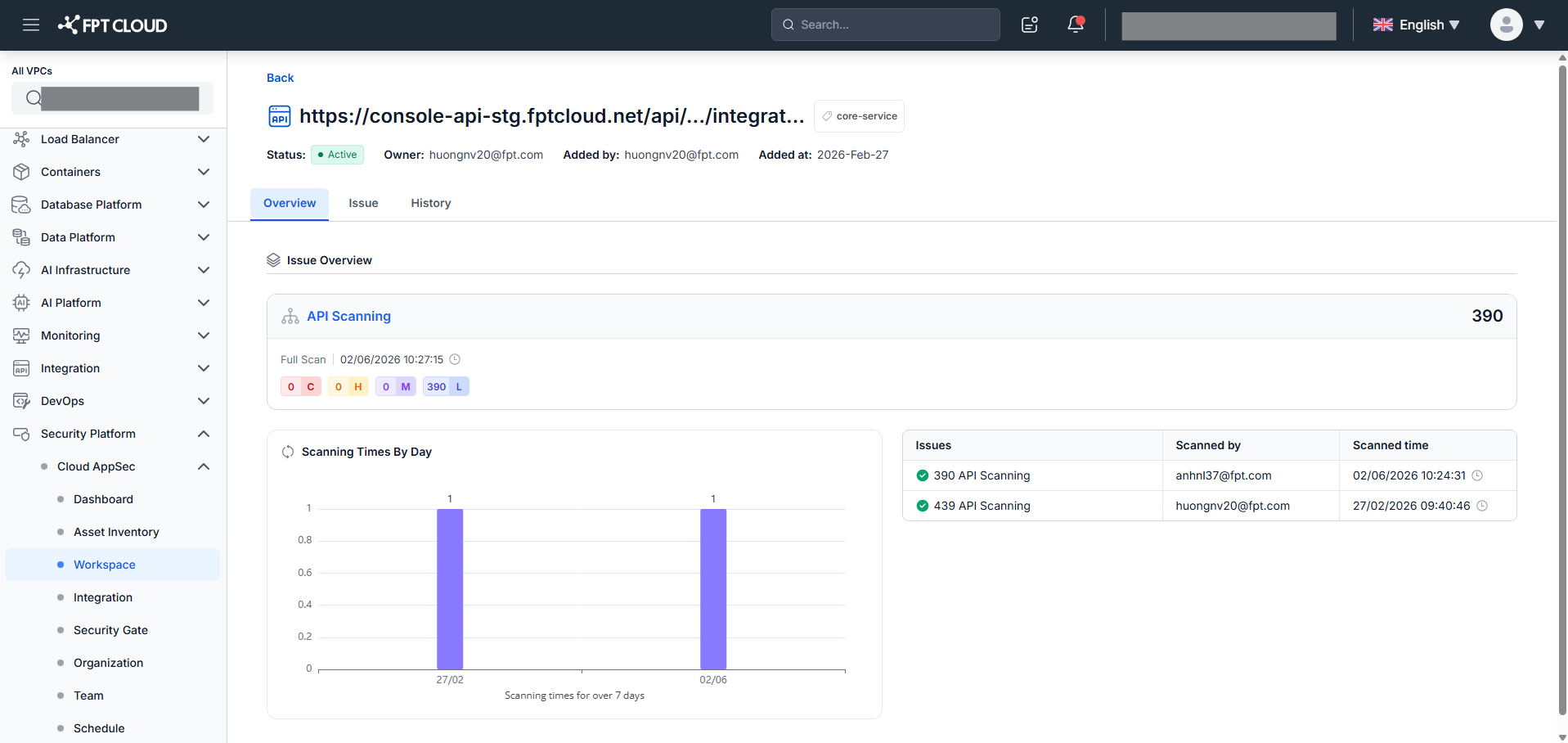Screen dimensions: 1568x743
Task: Click the 390 API Scanning issue row
Action: coord(1209,475)
